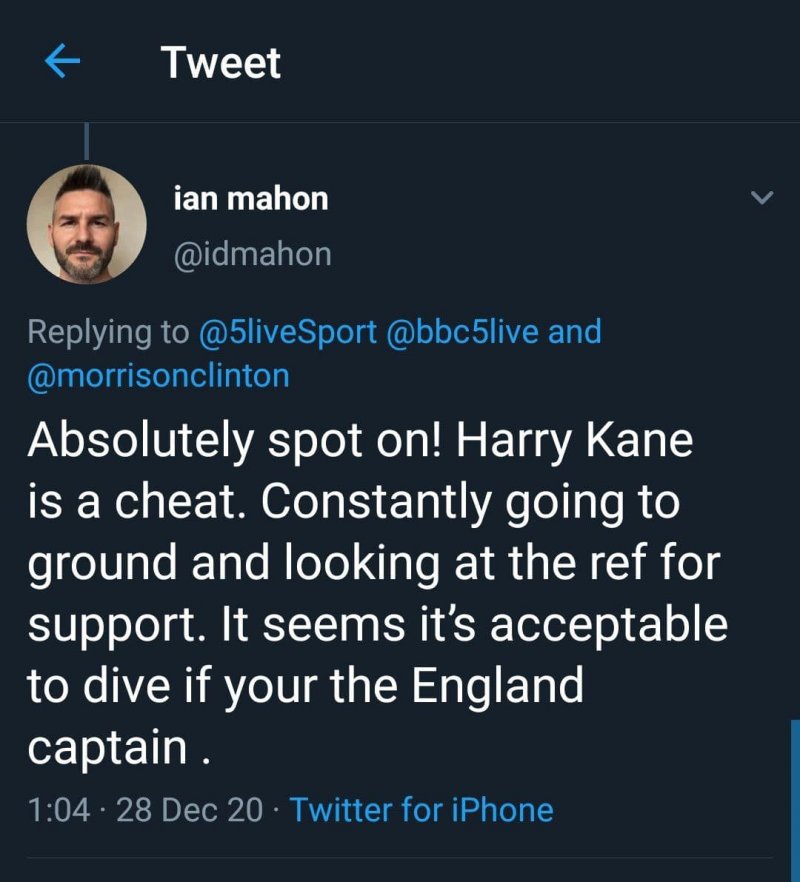Open the tweet options chevron menu

(x=762, y=198)
